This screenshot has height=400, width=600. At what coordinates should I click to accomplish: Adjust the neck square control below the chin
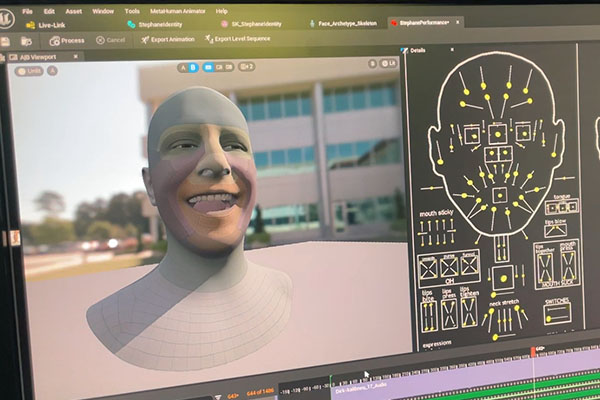tap(503, 279)
